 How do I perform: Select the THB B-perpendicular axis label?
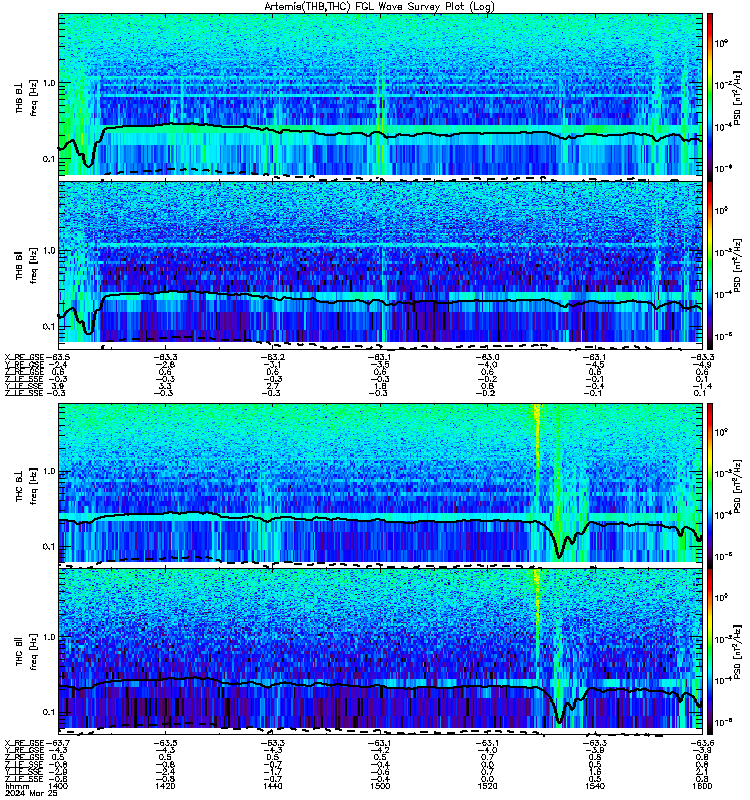pyautogui.click(x=19, y=97)
